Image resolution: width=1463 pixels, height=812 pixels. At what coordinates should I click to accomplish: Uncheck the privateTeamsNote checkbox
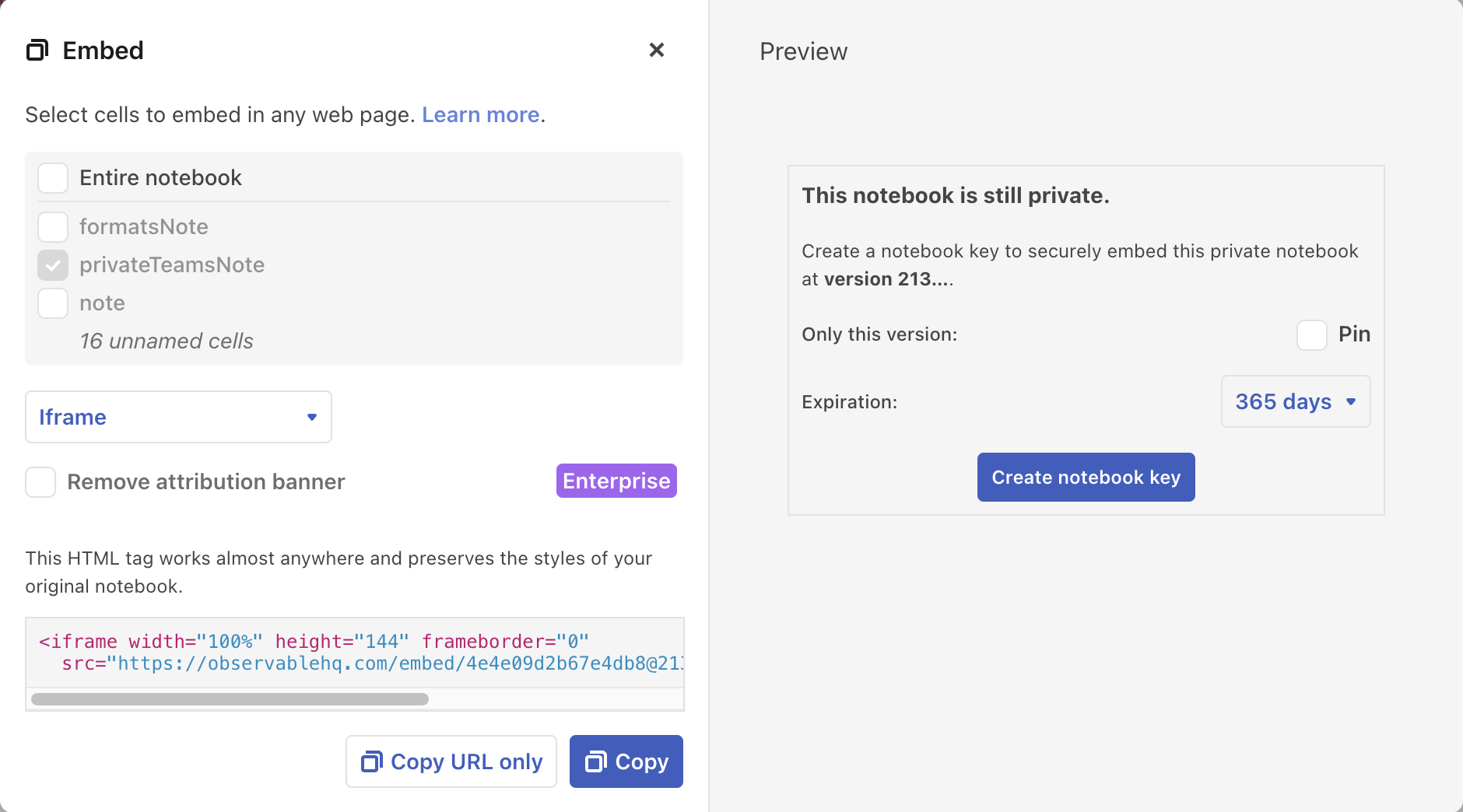coord(52,265)
